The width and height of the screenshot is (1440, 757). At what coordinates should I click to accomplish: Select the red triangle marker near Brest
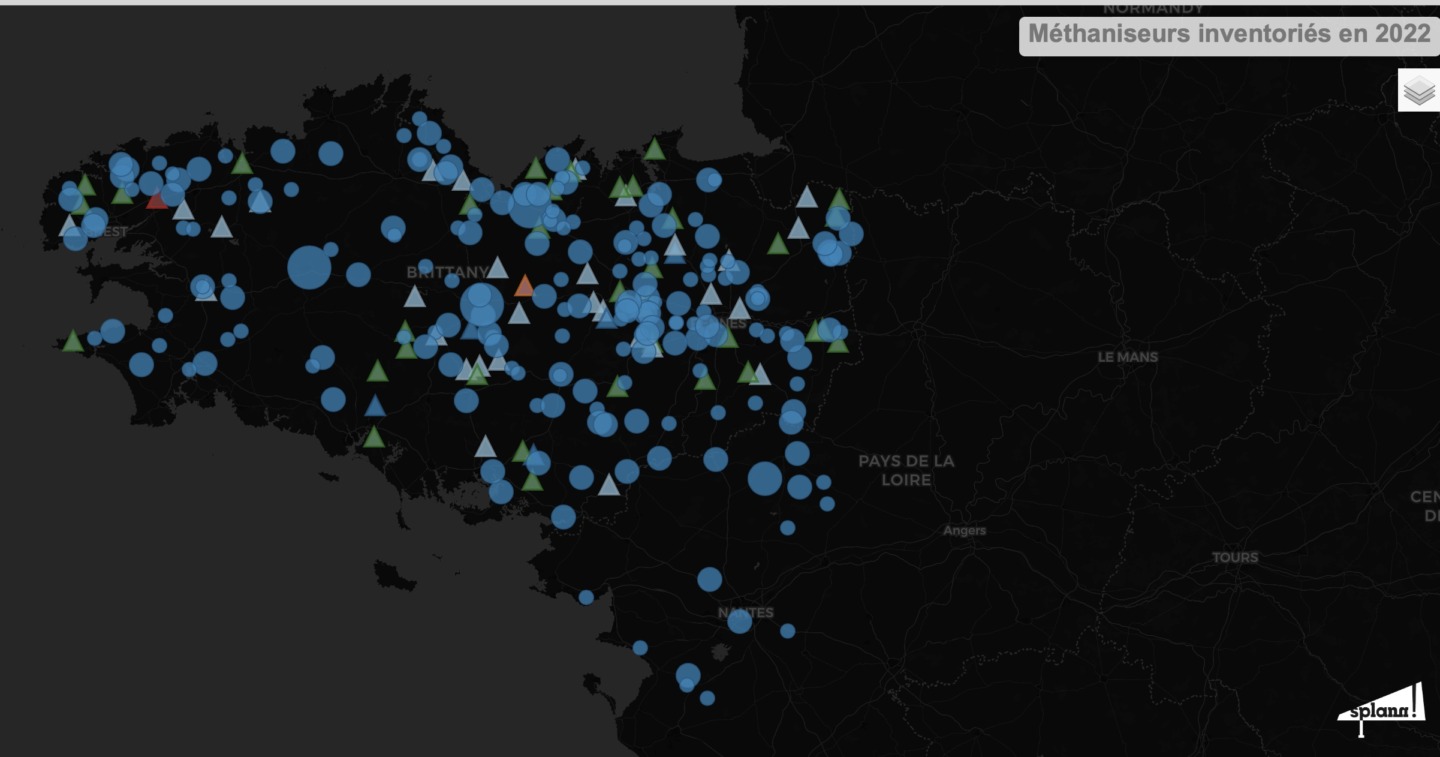click(x=157, y=200)
